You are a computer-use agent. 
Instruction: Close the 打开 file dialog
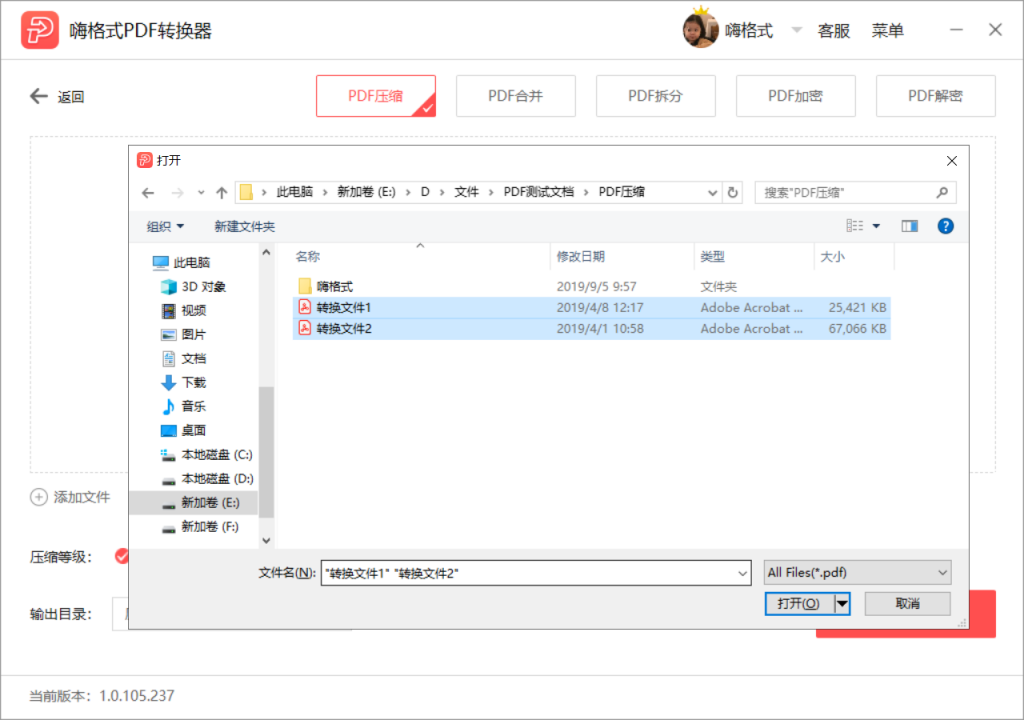tap(952, 161)
